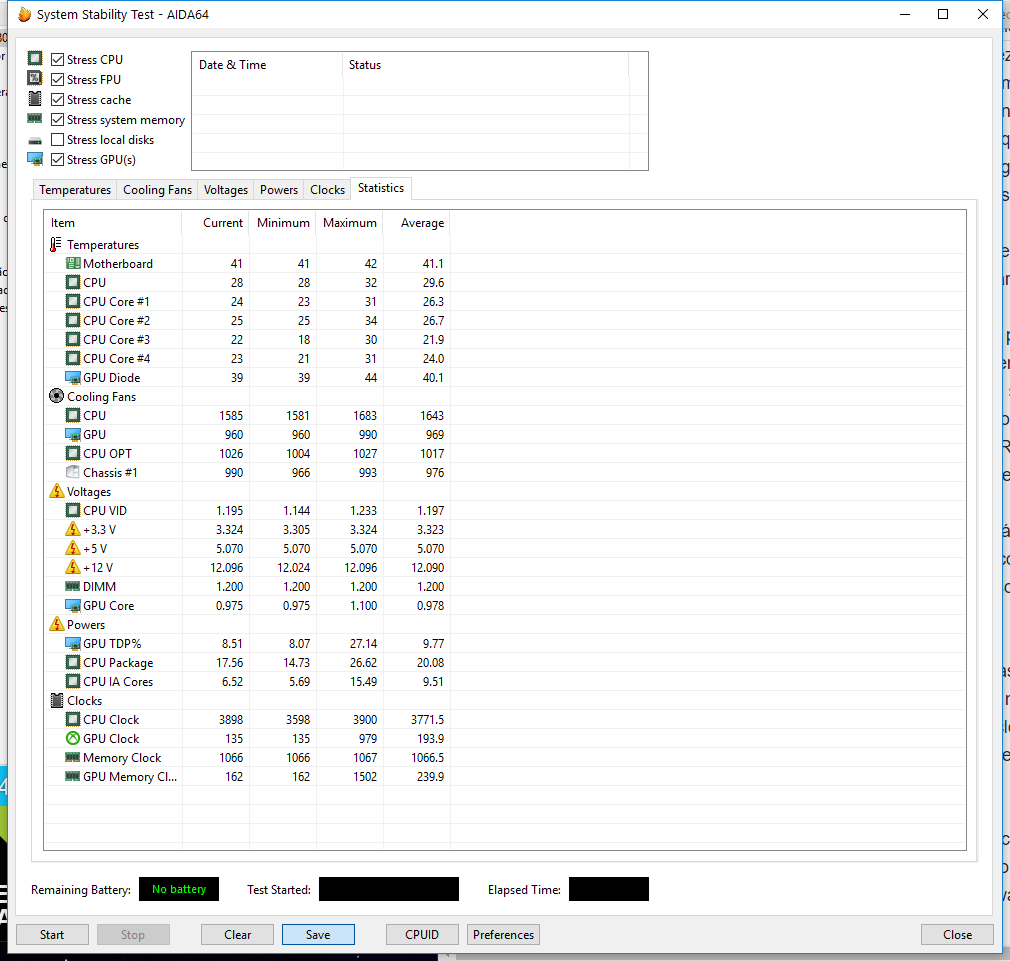Open the Preferences dialog

point(503,934)
